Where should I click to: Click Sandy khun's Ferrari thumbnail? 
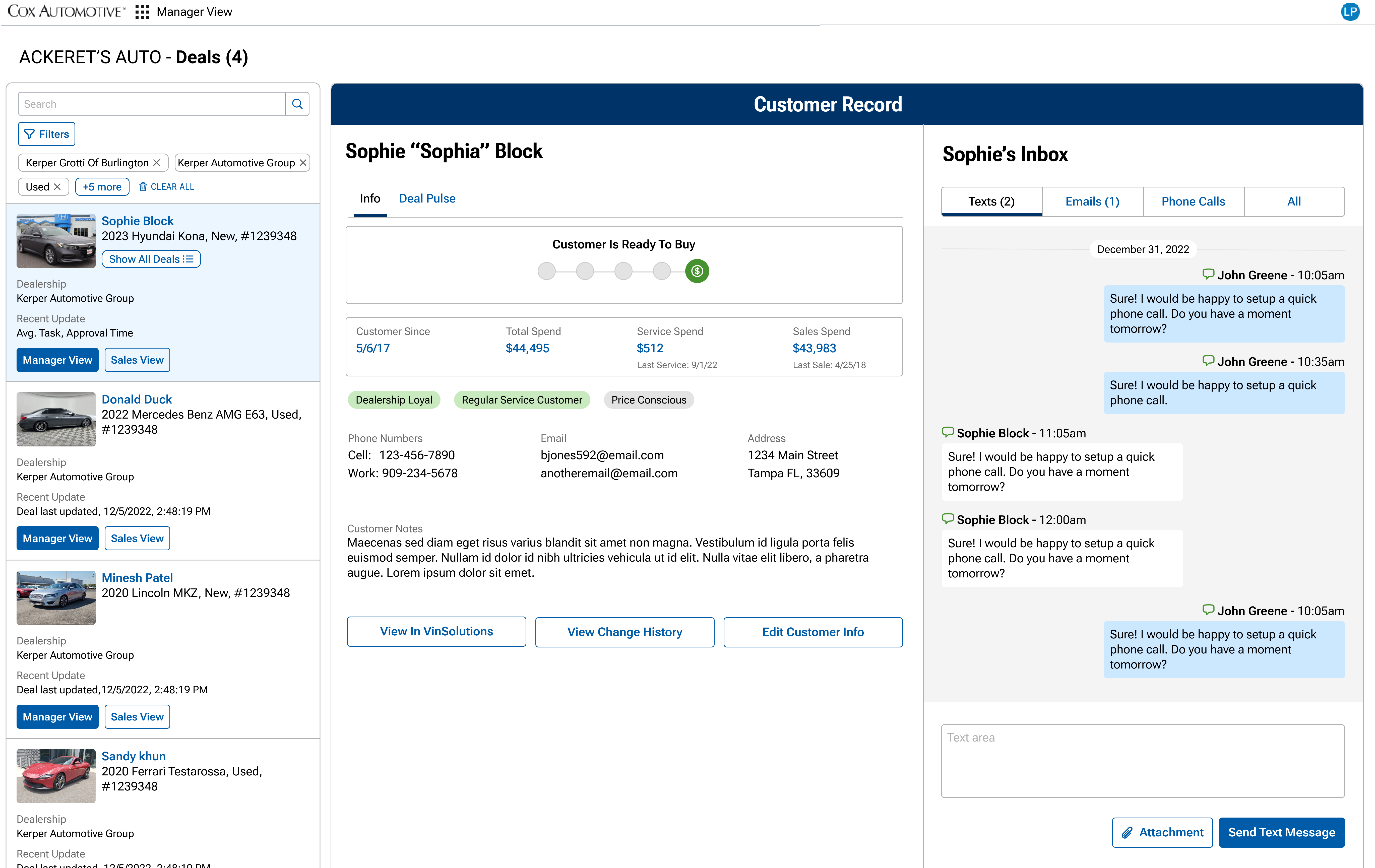(x=56, y=776)
